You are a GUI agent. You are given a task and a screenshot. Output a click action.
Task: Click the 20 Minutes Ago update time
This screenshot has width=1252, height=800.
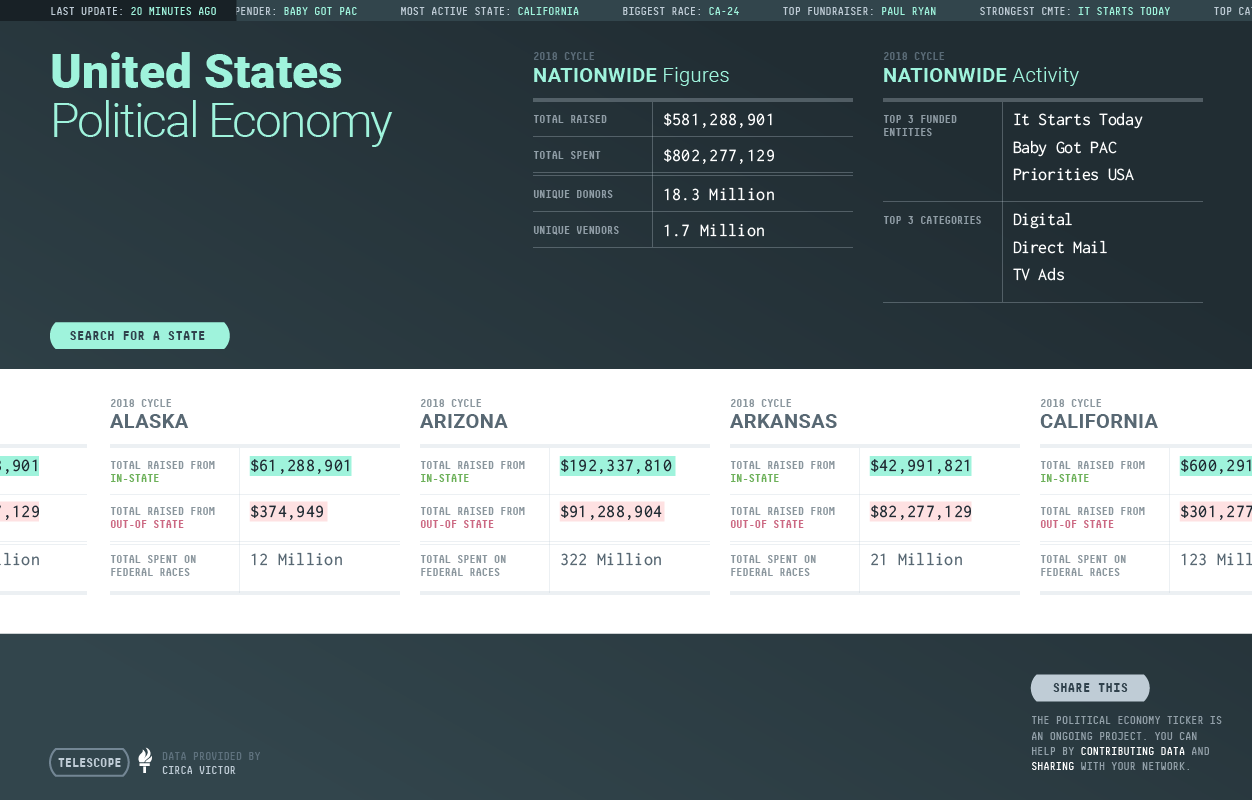173,11
